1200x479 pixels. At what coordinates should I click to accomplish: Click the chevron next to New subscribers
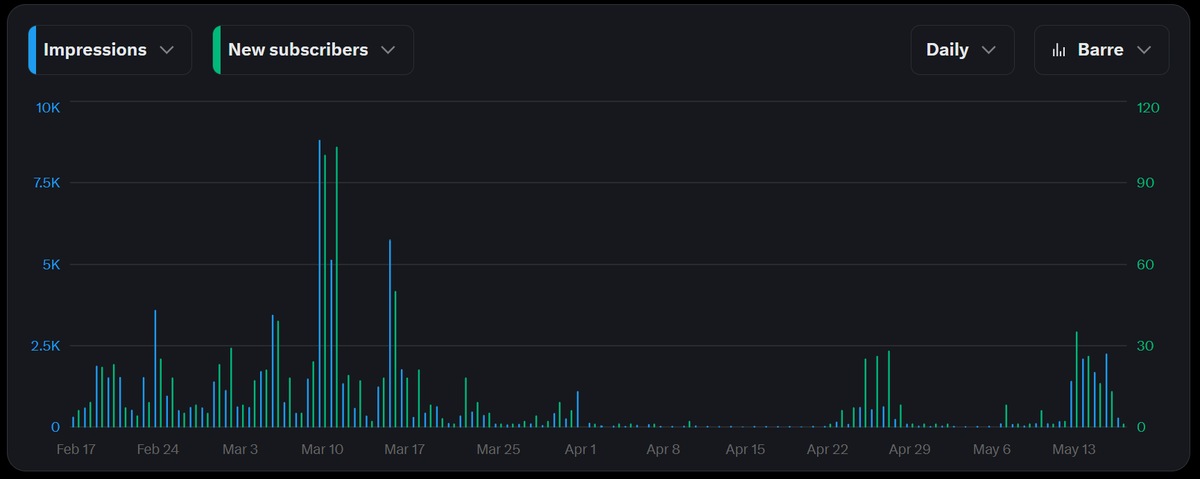tap(388, 50)
